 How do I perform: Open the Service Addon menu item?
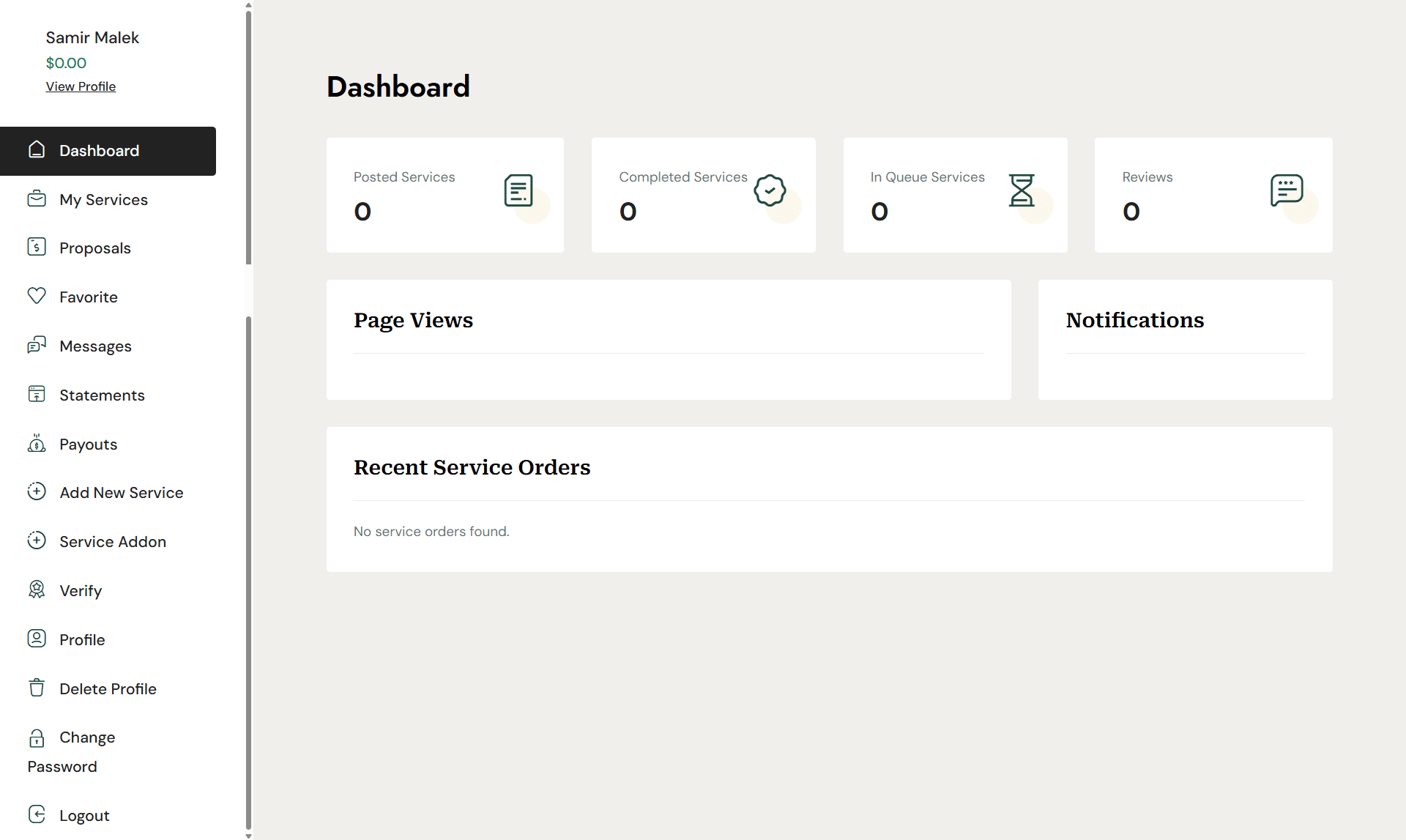pos(113,542)
